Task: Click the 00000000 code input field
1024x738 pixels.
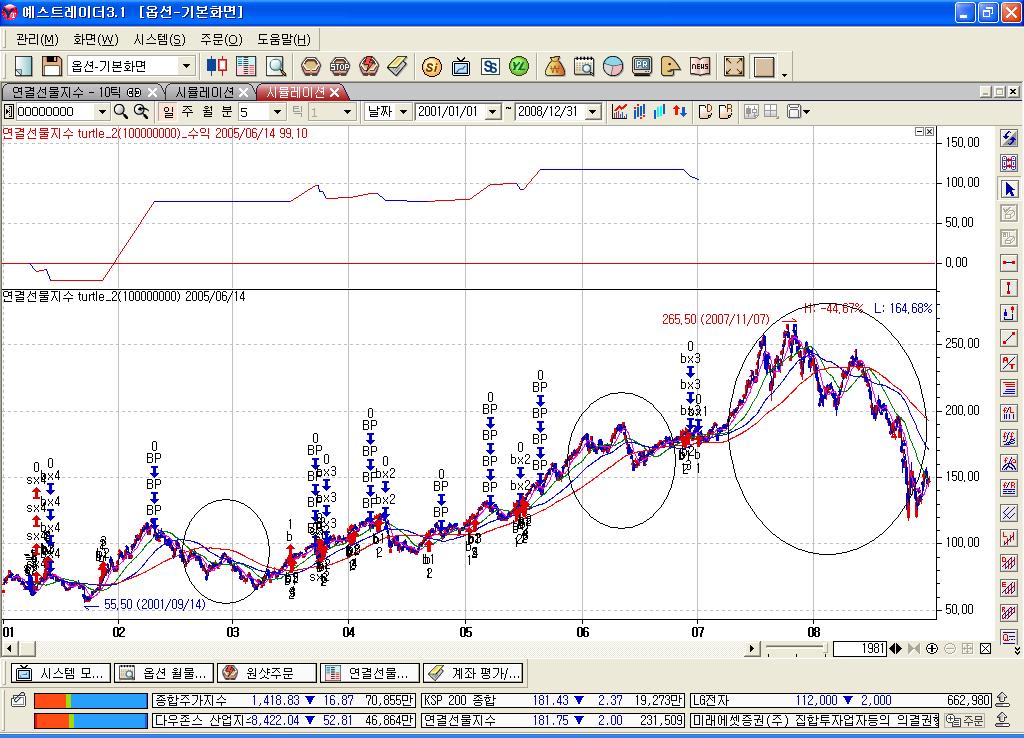Action: coord(55,112)
